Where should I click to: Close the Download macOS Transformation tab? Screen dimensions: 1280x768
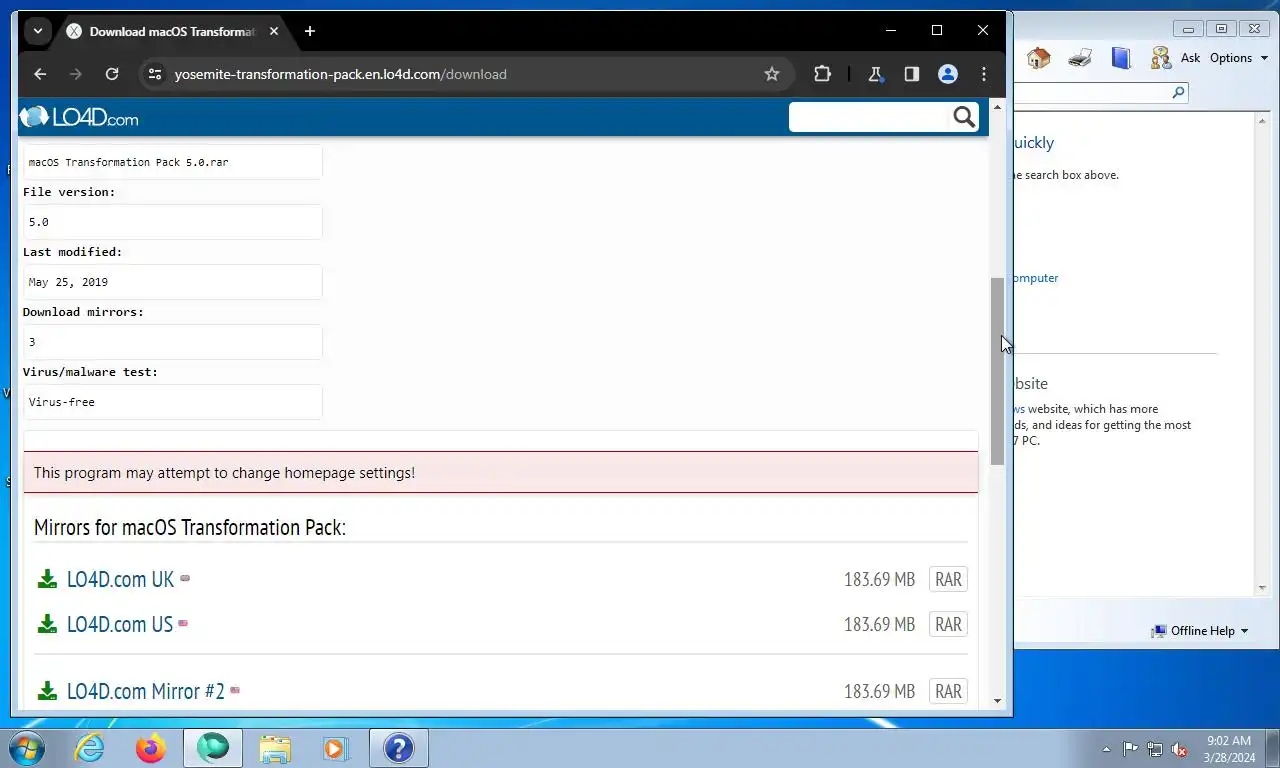click(x=274, y=31)
